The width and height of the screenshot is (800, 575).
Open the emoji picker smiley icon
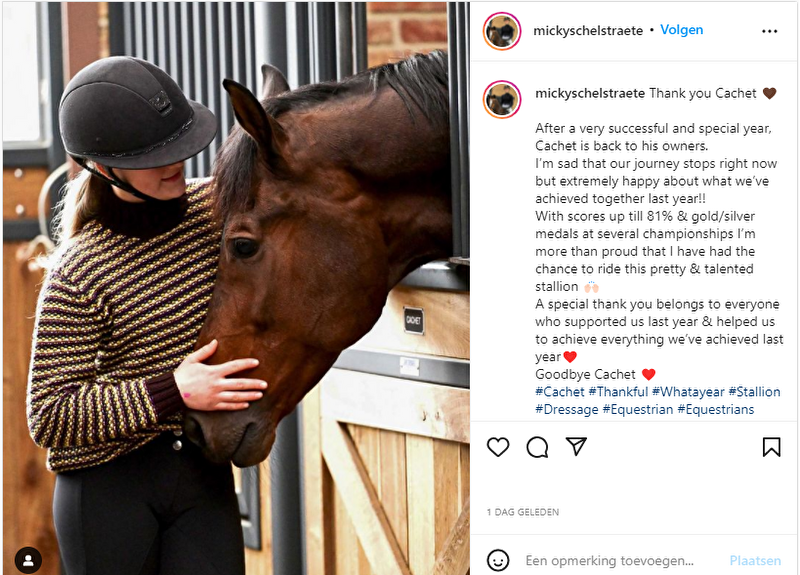(x=498, y=560)
